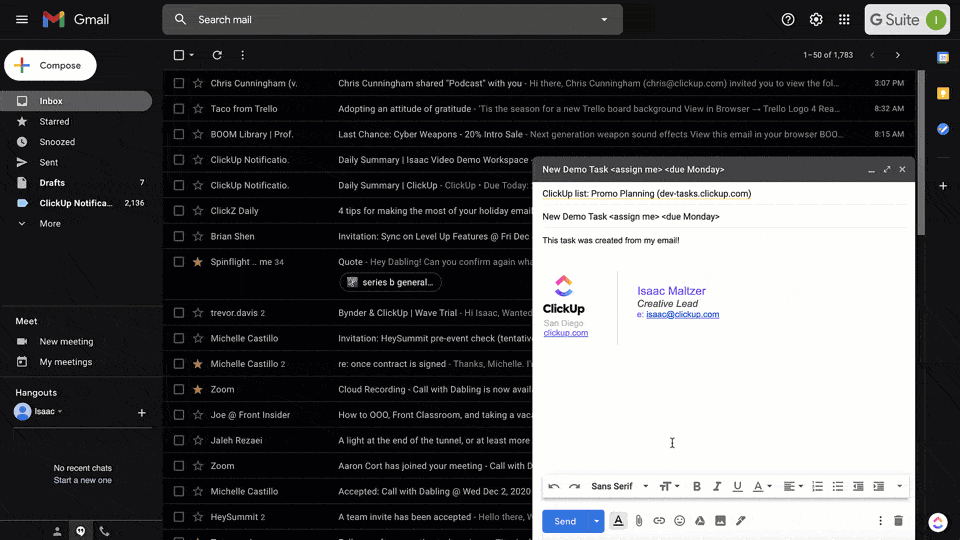The image size is (960, 540).
Task: Toggle bold formatting
Action: pyautogui.click(x=696, y=486)
